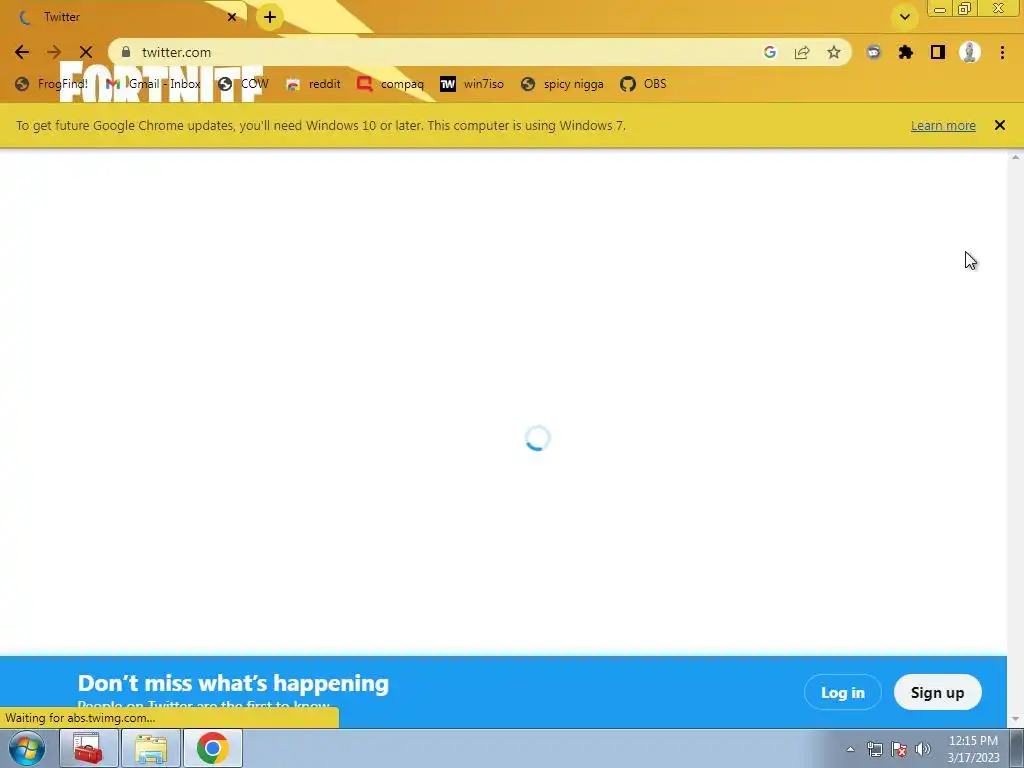Click the Show desktop strip
Screen dimensions: 1024x768
pyautogui.click(x=1017, y=748)
